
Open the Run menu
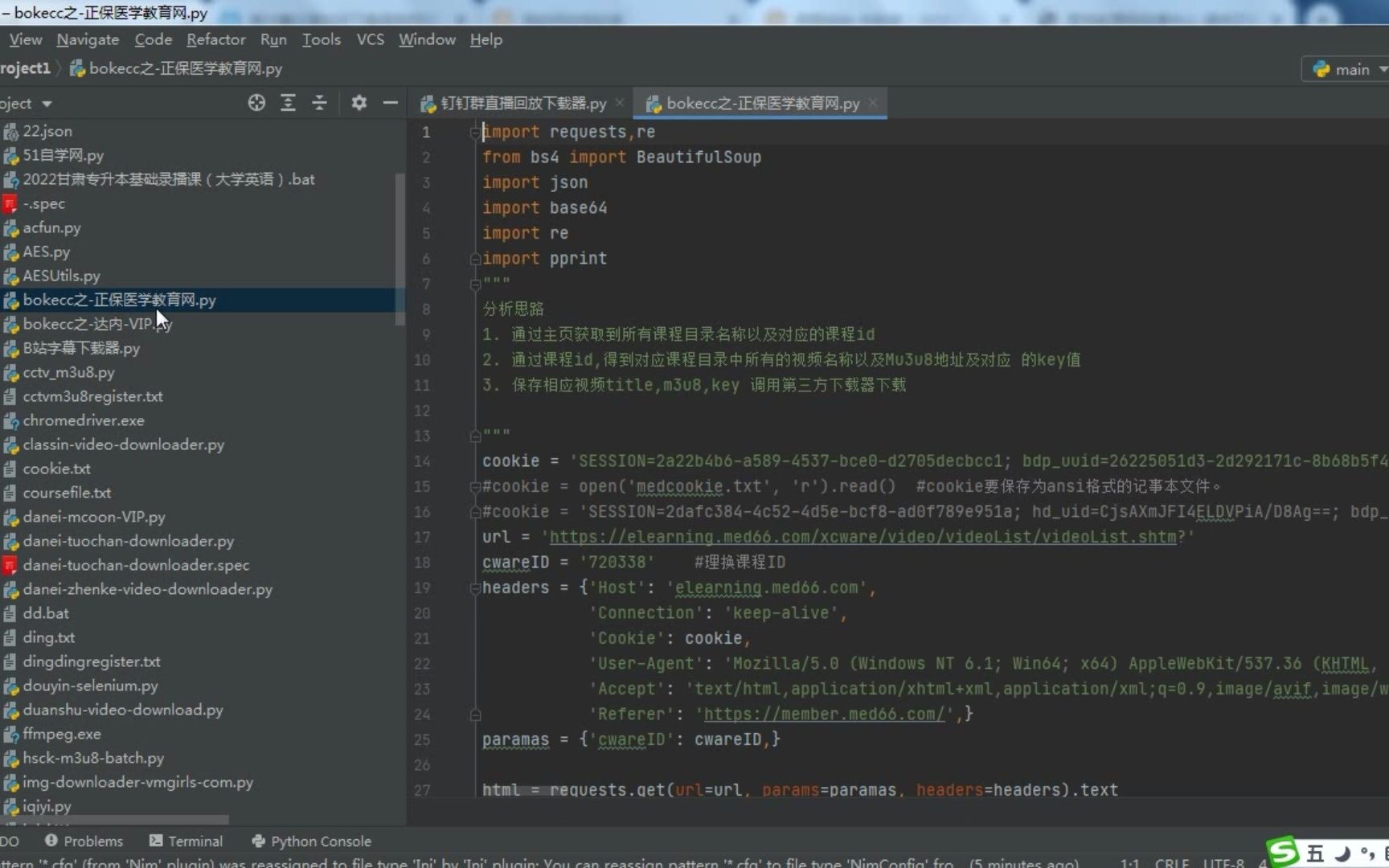point(273,39)
